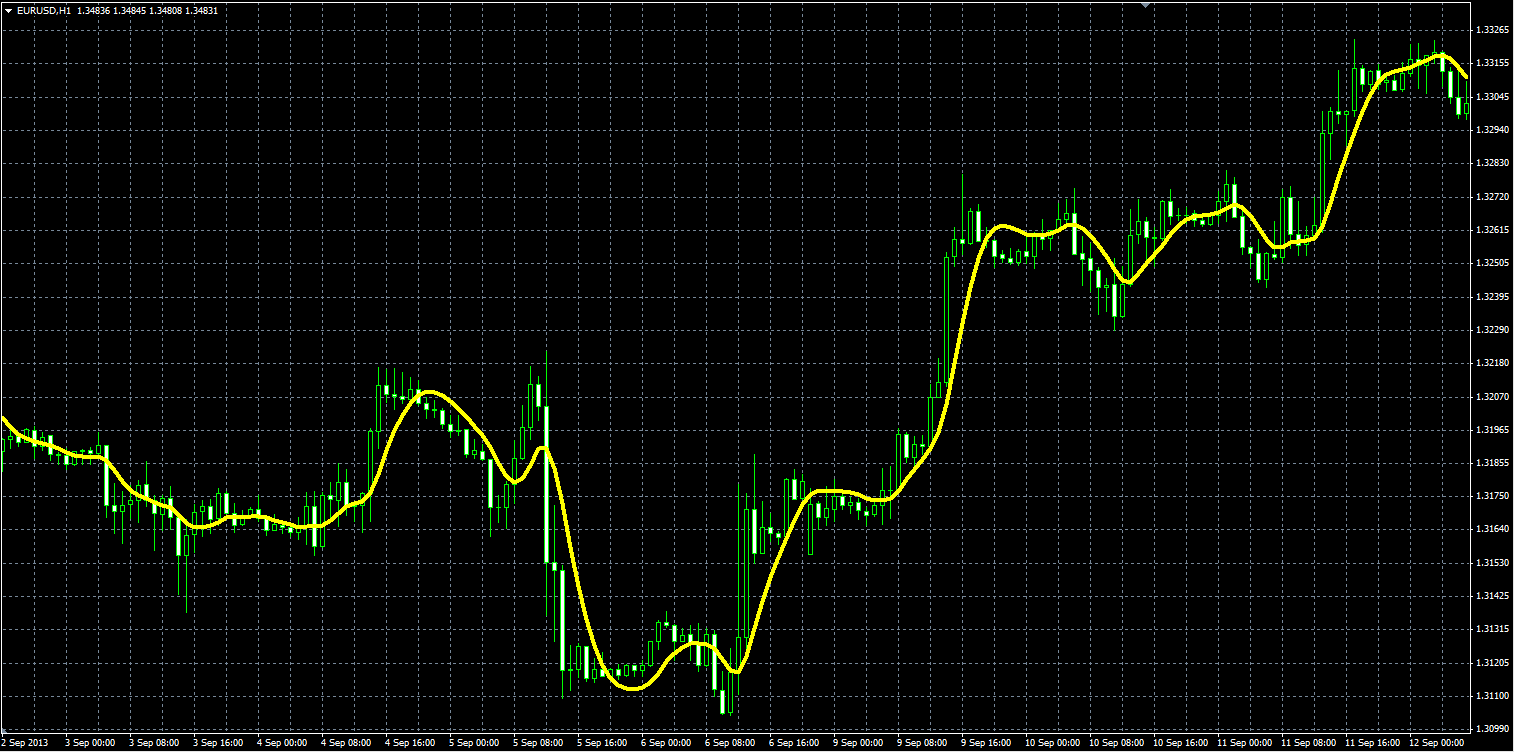Click the 1.33155 price scale label
The width and height of the screenshot is (1515, 752).
(x=1492, y=63)
